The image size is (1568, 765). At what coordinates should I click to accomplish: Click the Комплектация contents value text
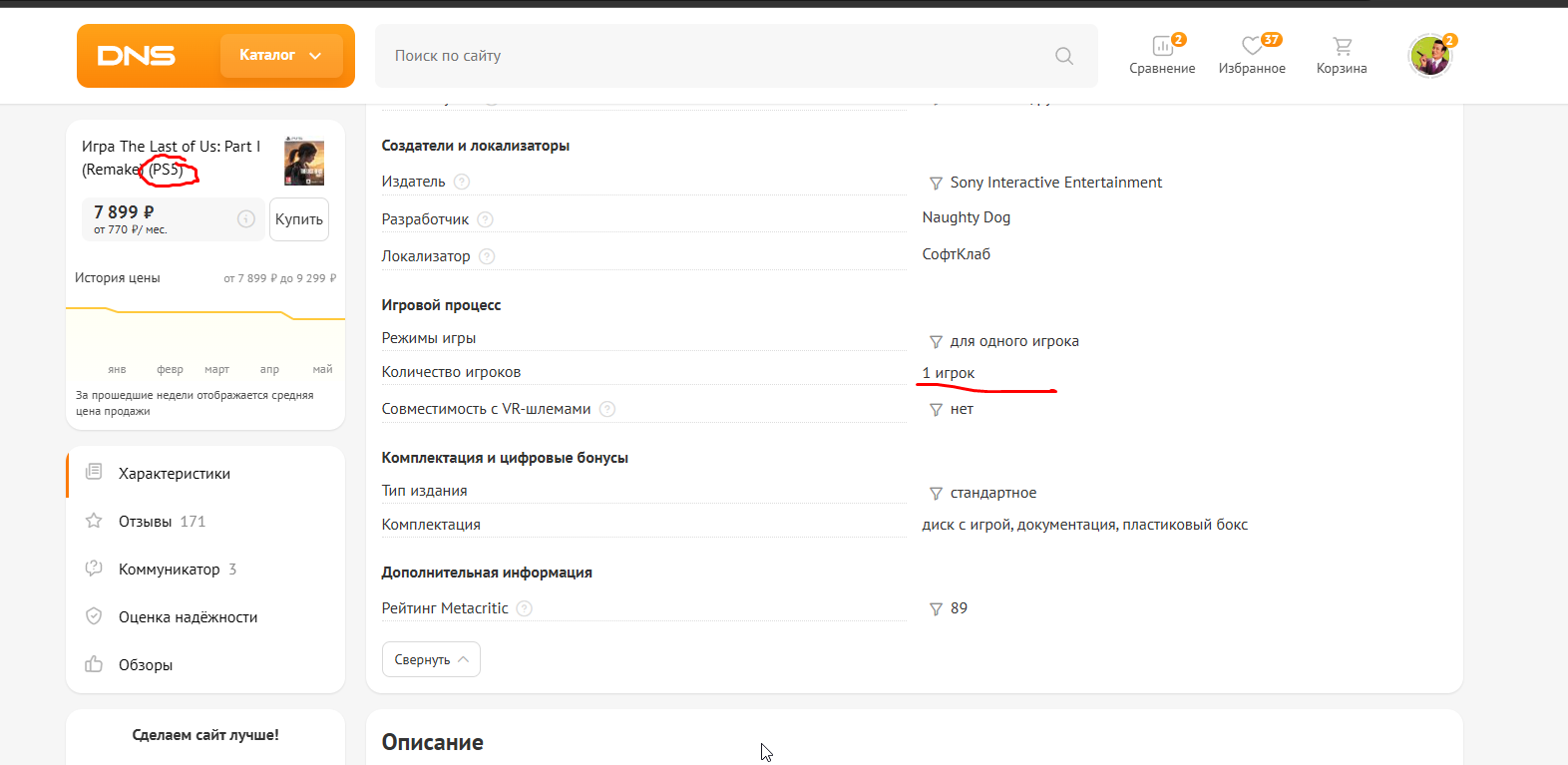point(1085,525)
